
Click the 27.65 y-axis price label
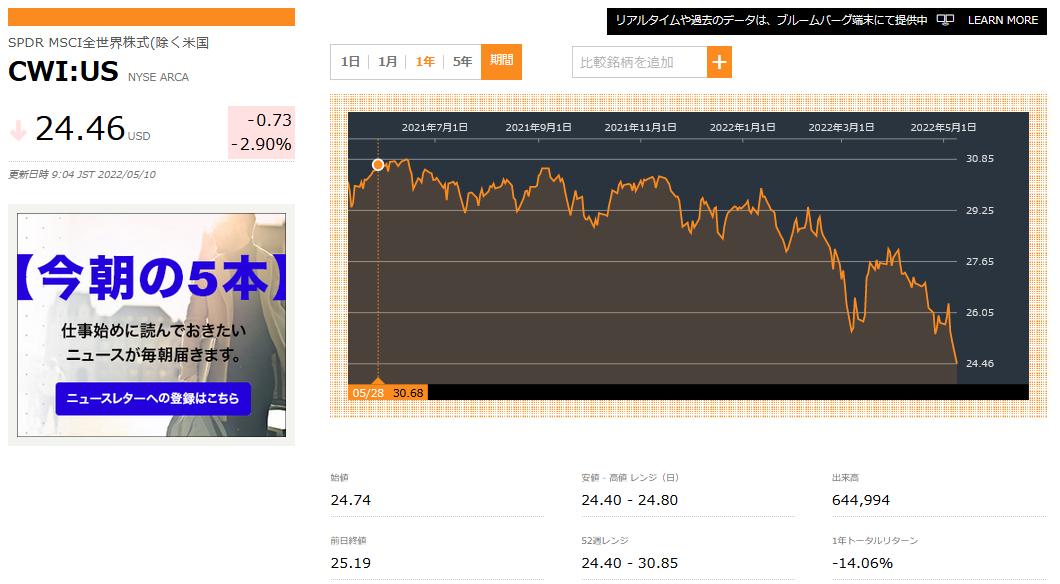point(980,261)
